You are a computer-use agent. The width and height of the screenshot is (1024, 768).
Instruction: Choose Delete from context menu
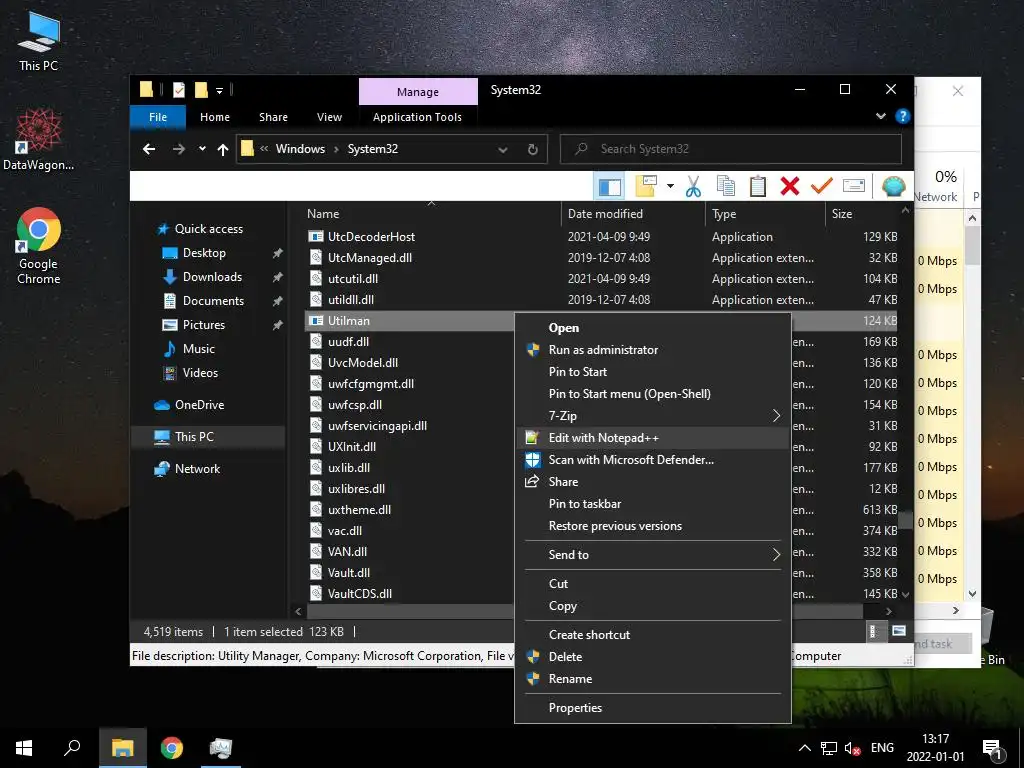[653, 657]
